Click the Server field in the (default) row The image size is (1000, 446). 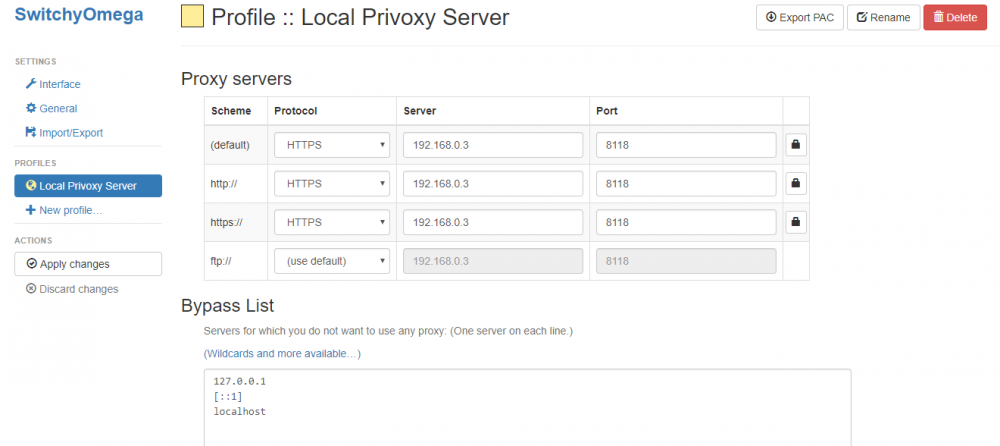(493, 145)
